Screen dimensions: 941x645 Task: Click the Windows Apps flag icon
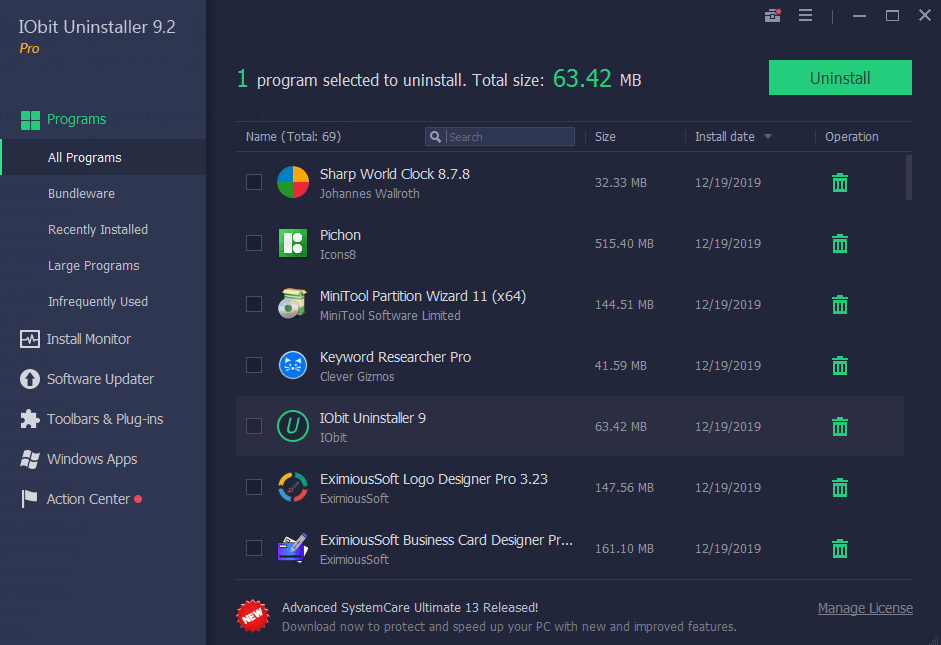[x=30, y=459]
